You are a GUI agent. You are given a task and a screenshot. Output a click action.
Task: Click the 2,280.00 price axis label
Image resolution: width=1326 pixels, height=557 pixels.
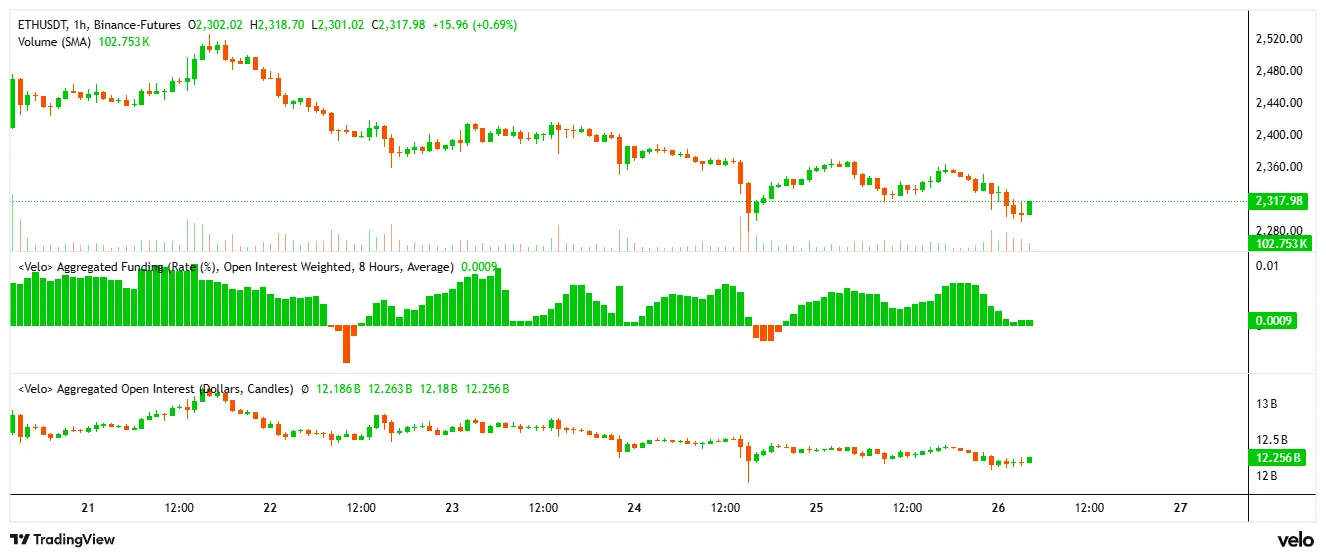click(x=1278, y=231)
